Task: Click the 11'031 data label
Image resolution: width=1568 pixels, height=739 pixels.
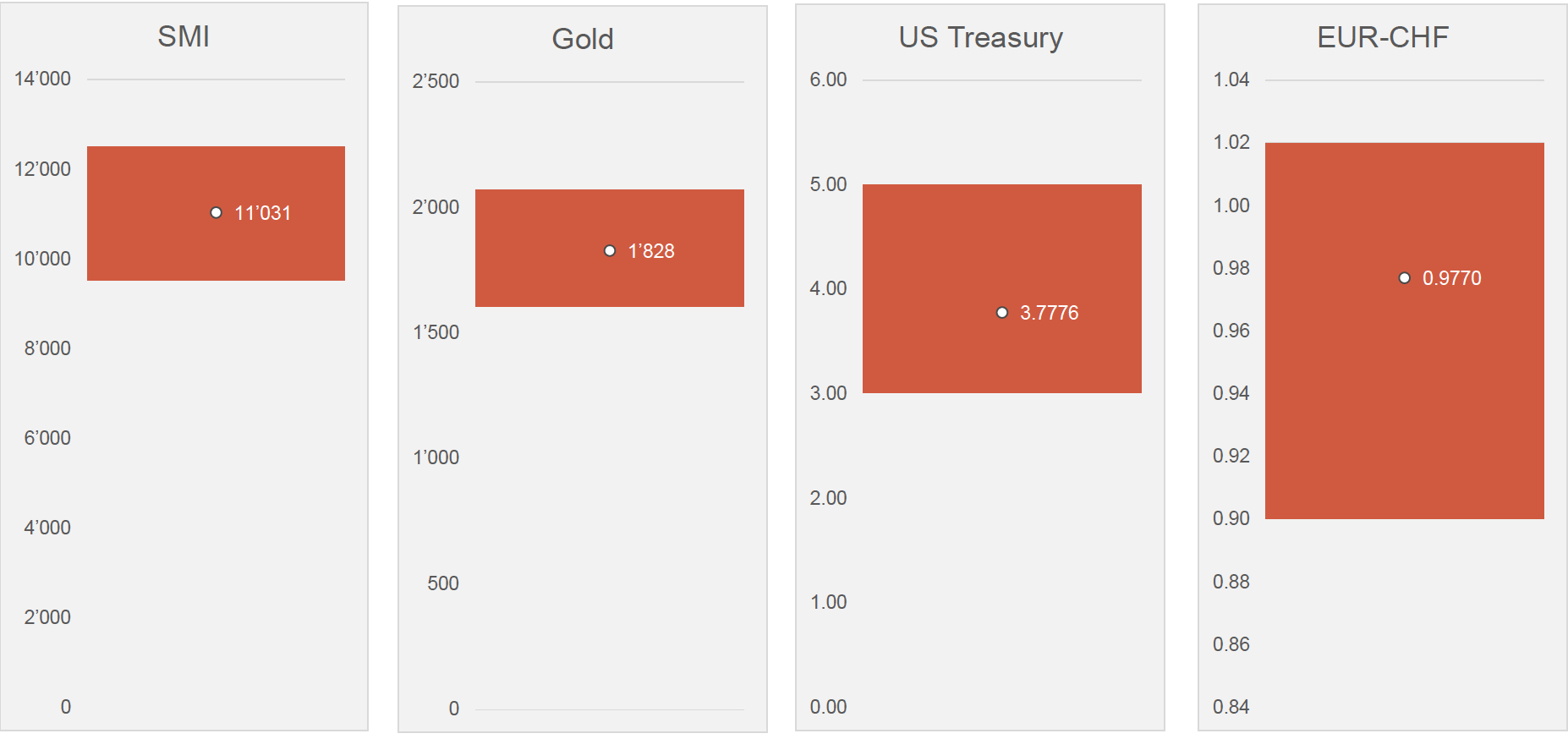Action: click(262, 213)
